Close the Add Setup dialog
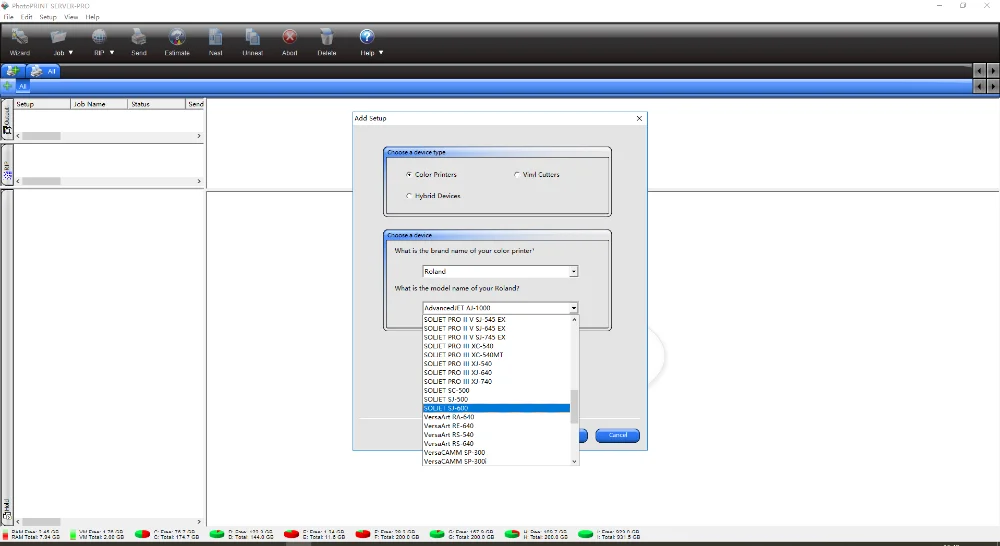This screenshot has width=1000, height=546. pyautogui.click(x=639, y=118)
